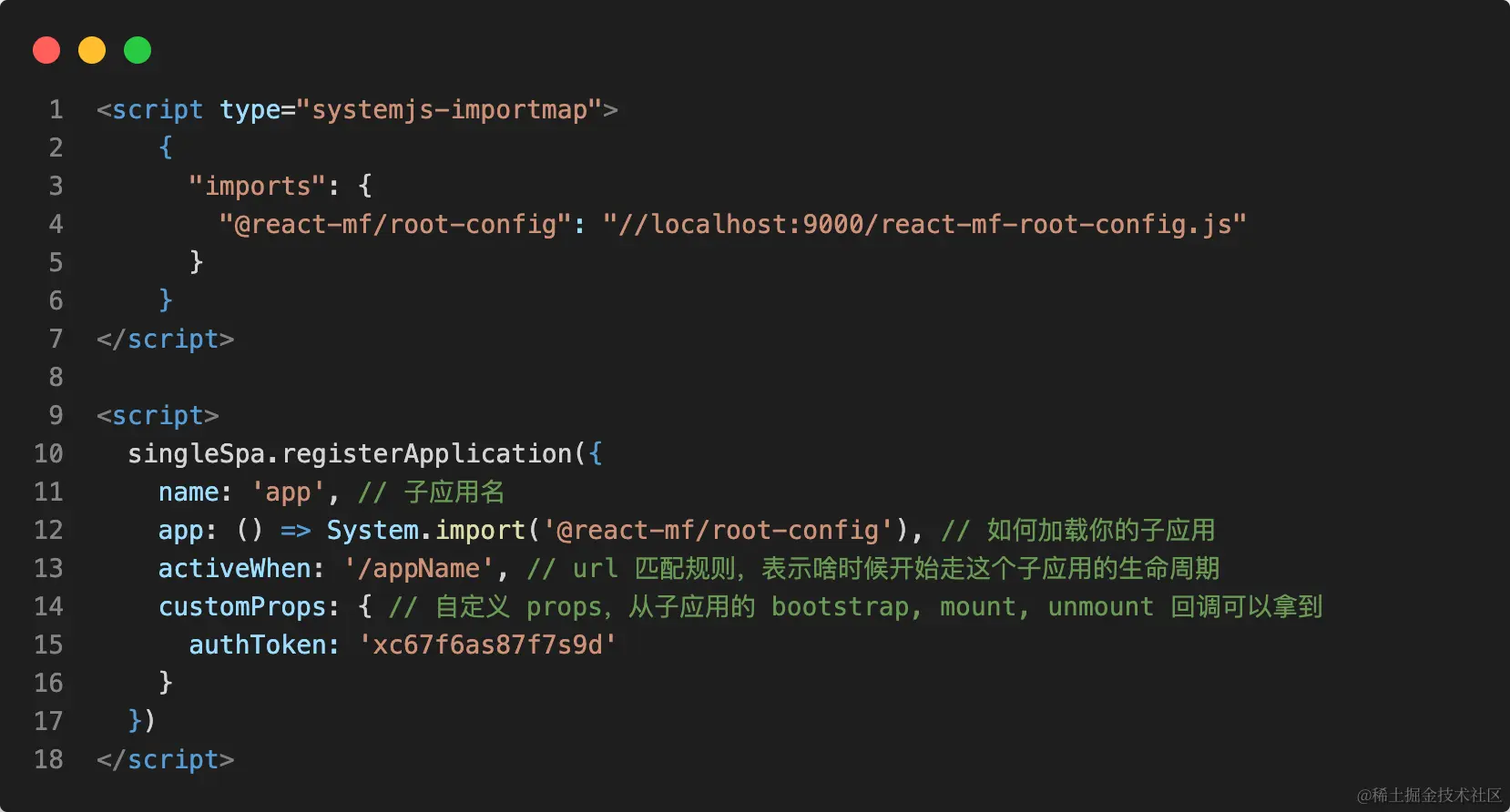Screen dimensions: 1510x812
Task: Click the "imports" key on line 3
Action: [x=257, y=187]
